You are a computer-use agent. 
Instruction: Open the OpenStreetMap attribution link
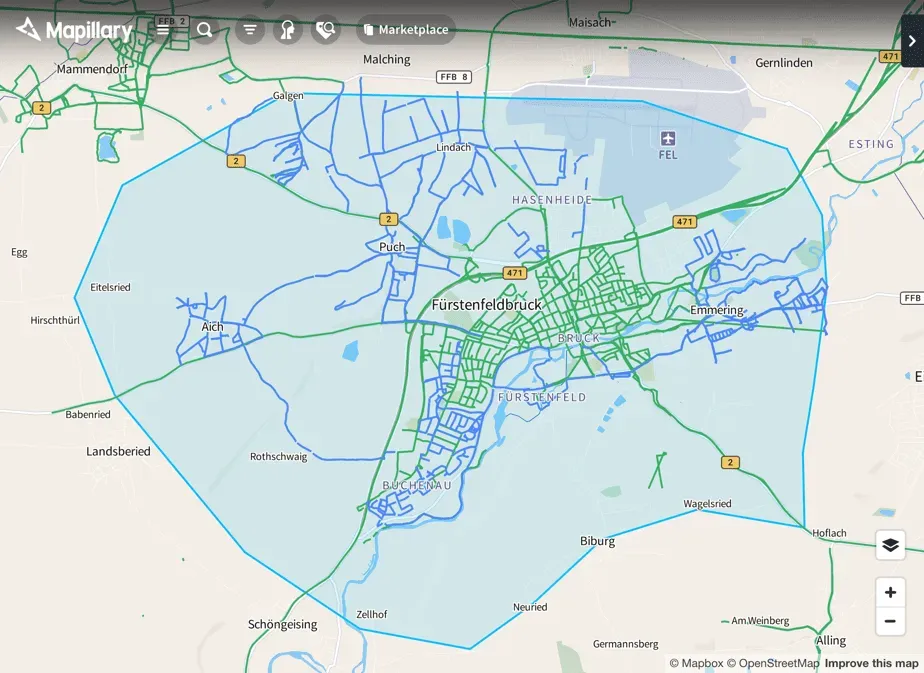pyautogui.click(x=773, y=664)
